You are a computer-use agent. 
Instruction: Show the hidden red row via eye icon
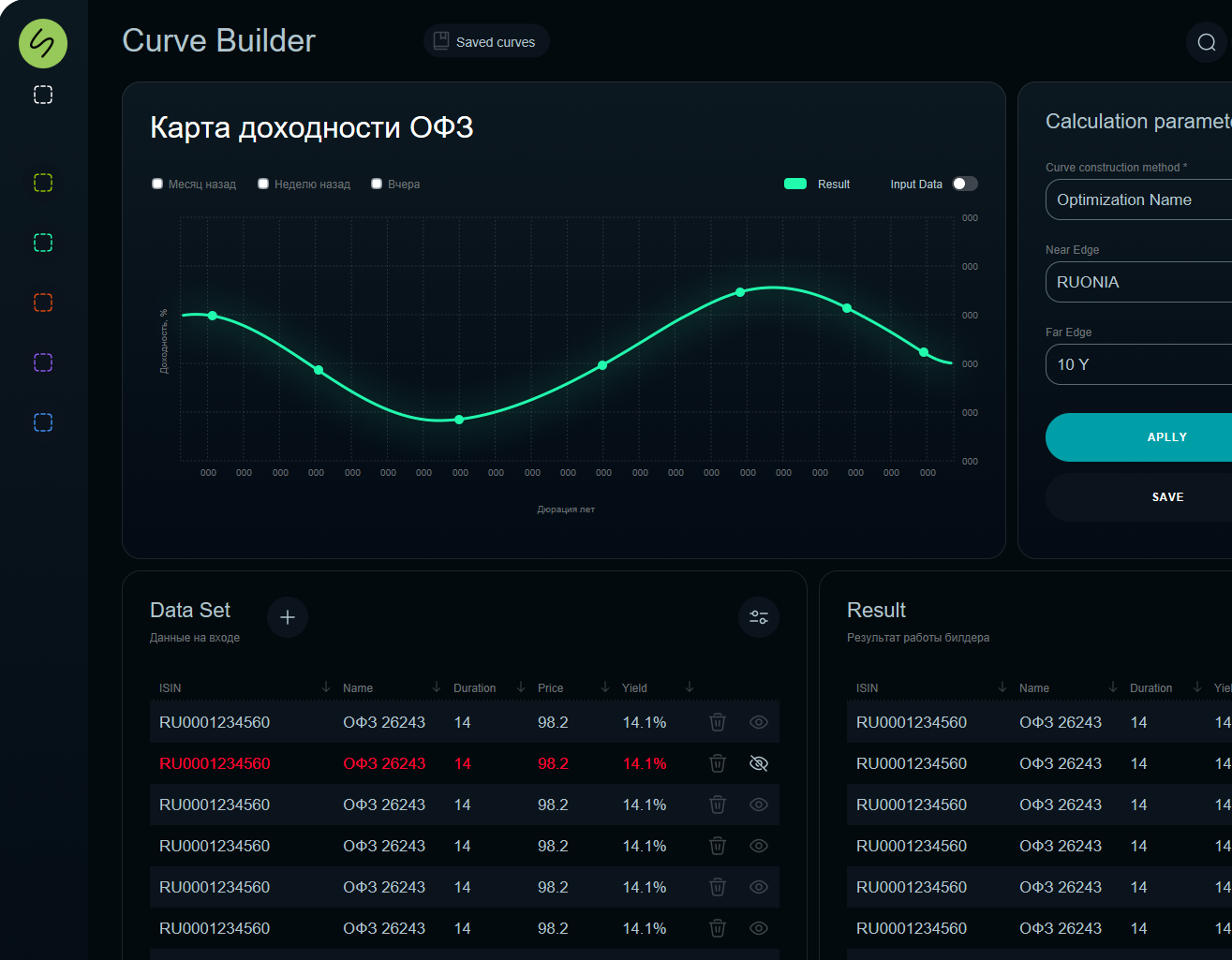[x=759, y=763]
